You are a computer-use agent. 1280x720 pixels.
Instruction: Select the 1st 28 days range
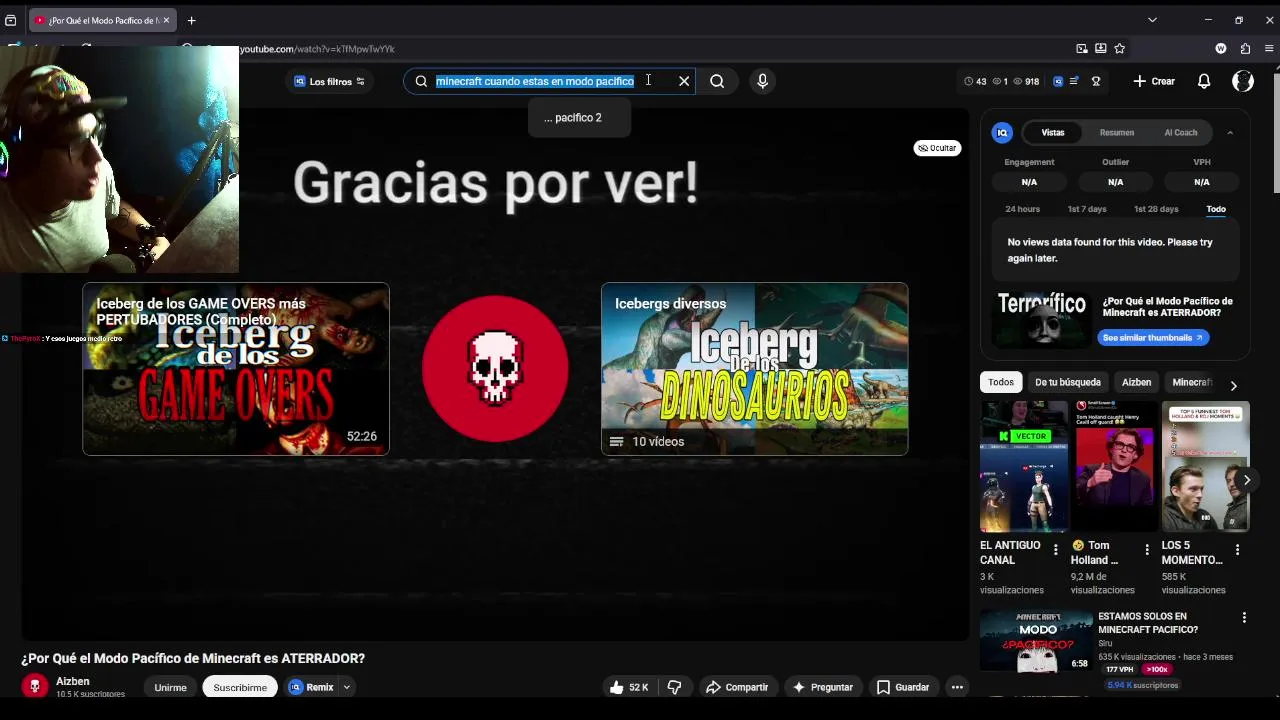pyautogui.click(x=1156, y=209)
